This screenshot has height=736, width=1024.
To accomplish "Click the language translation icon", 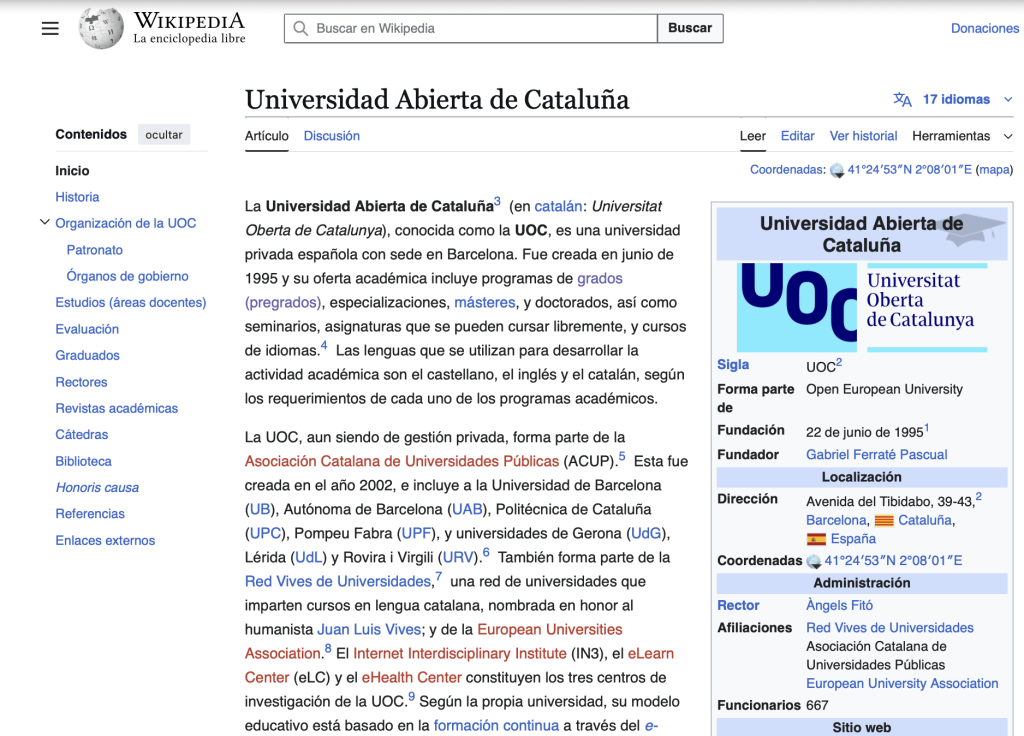I will 902,99.
